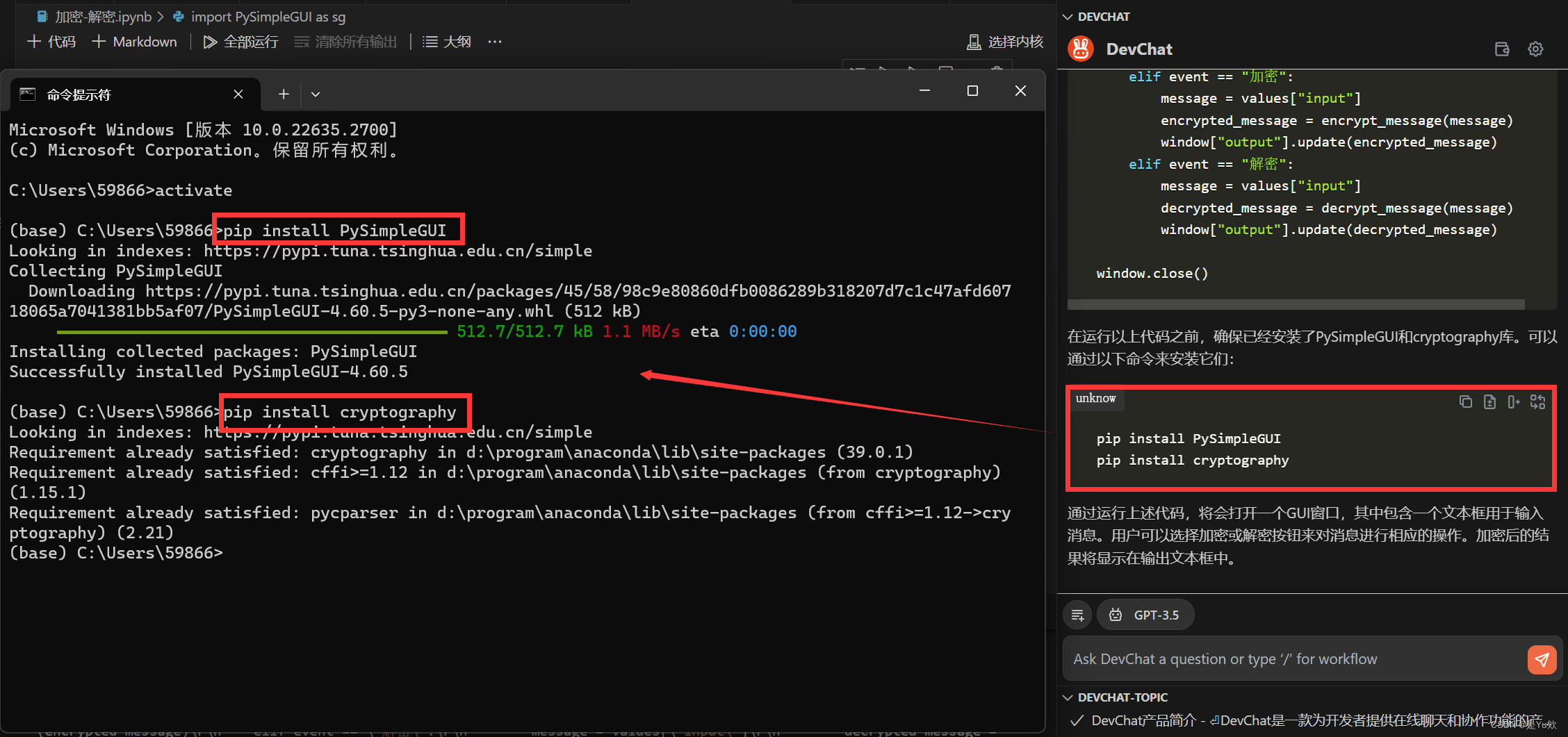Click the horizontal scrollbar under the code block
Image resolution: width=1568 pixels, height=737 pixels.
(1296, 304)
